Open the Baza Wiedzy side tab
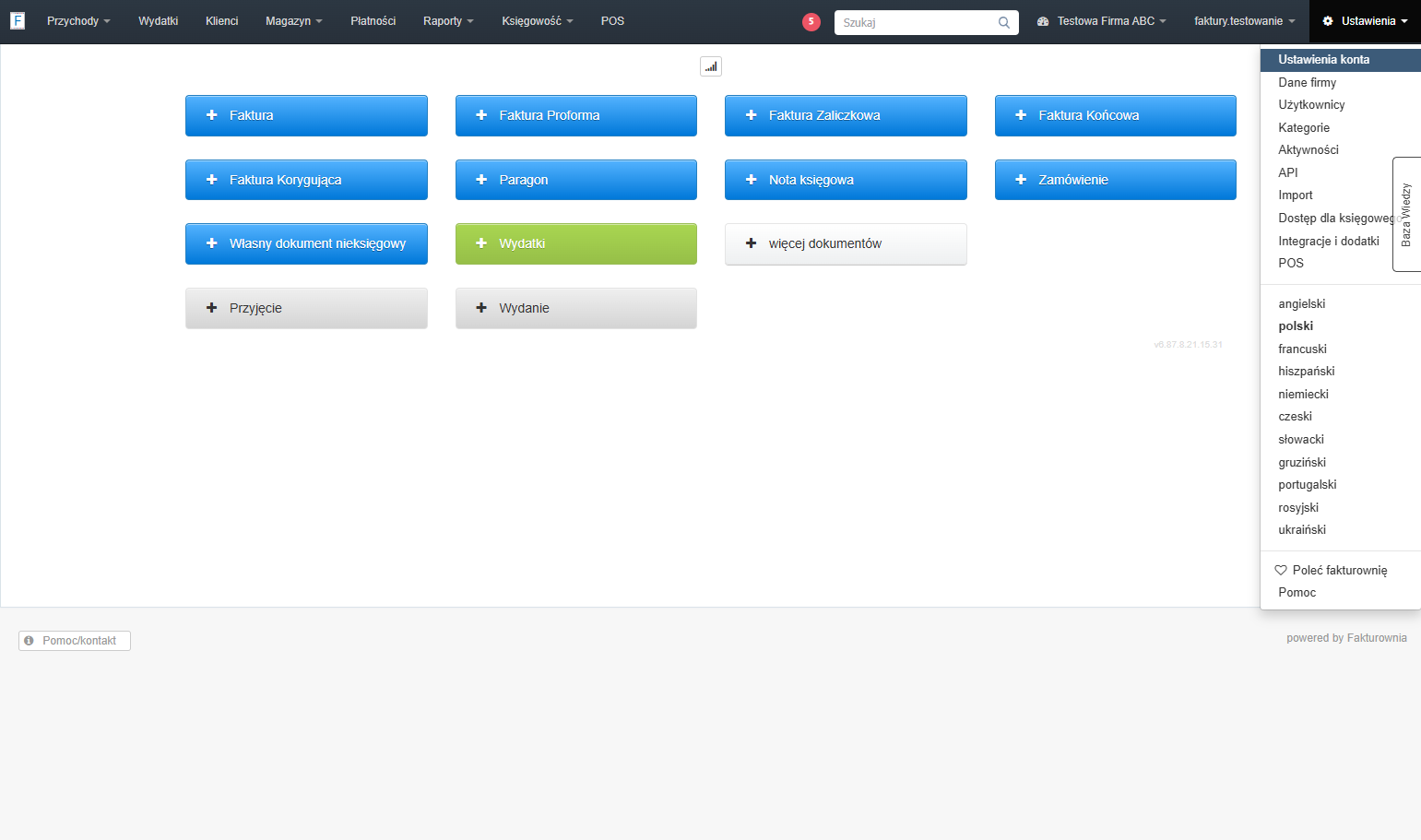Viewport: 1421px width, 840px height. (1407, 214)
